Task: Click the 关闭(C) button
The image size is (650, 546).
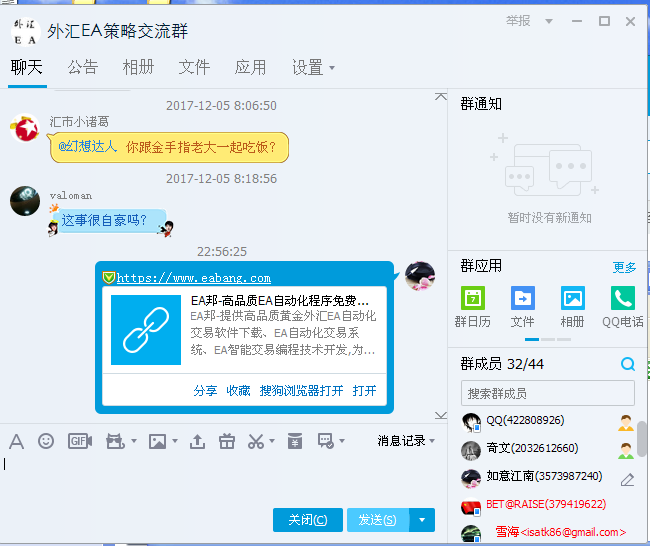Action: pyautogui.click(x=308, y=519)
